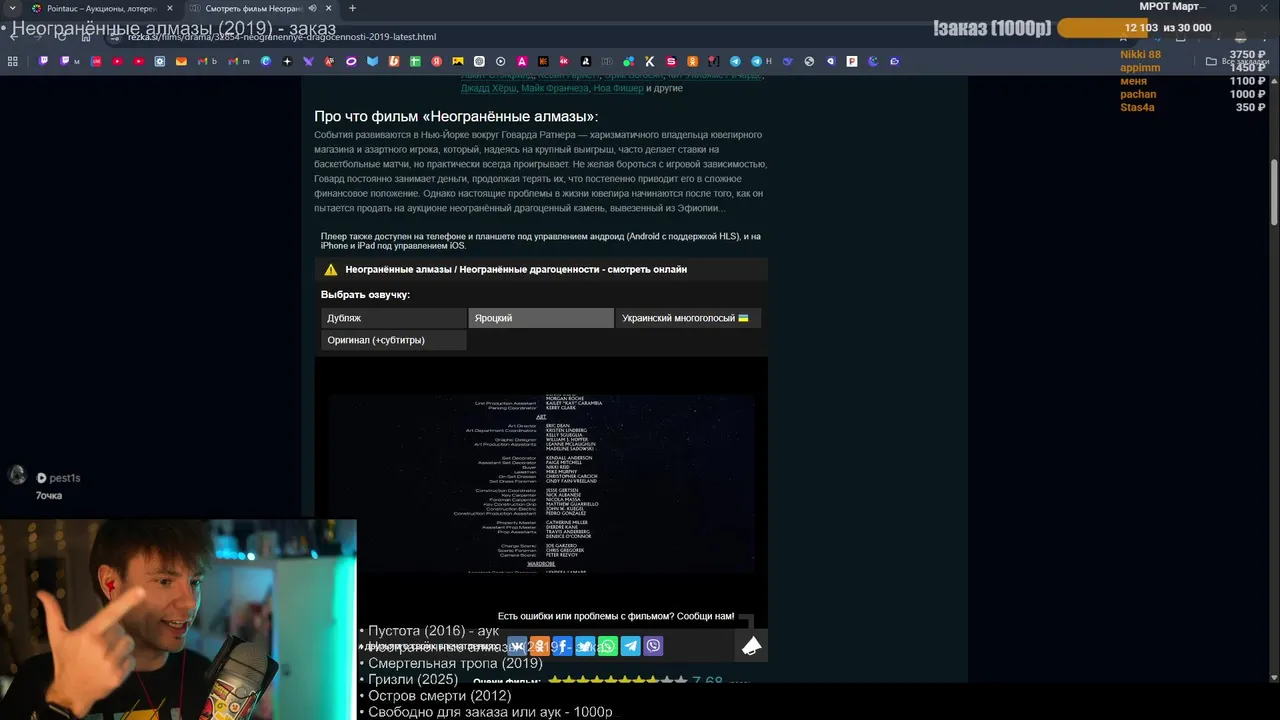Open the apps grid bookmark icon

(12, 61)
